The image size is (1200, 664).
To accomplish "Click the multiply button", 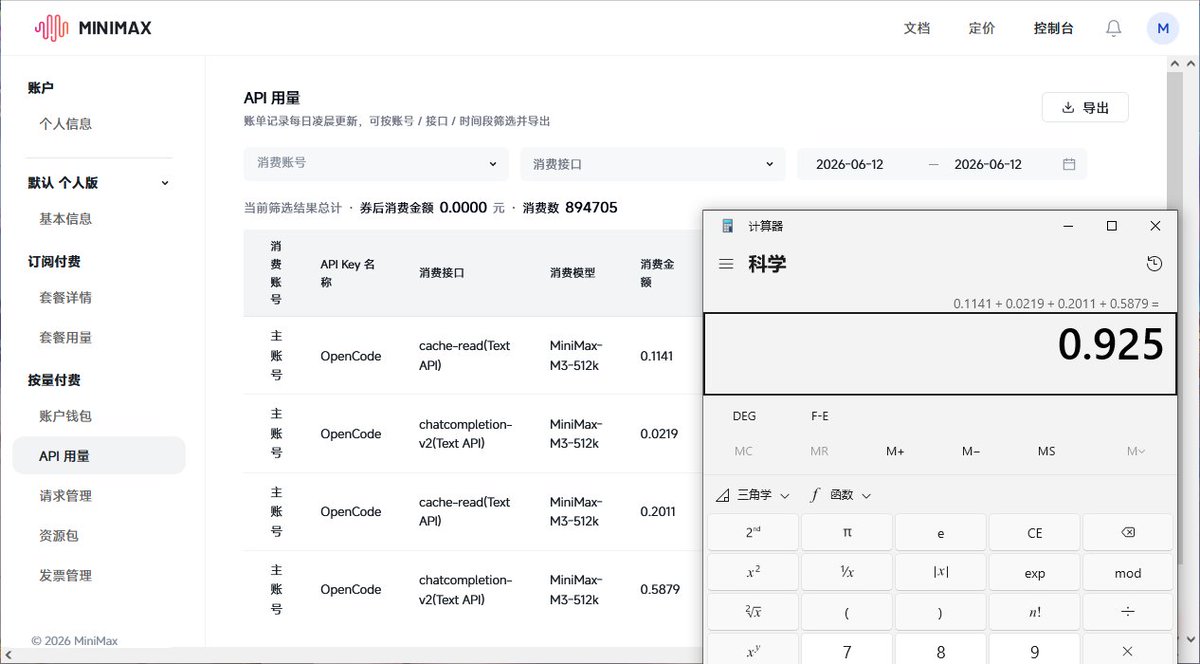I will tap(1128, 649).
